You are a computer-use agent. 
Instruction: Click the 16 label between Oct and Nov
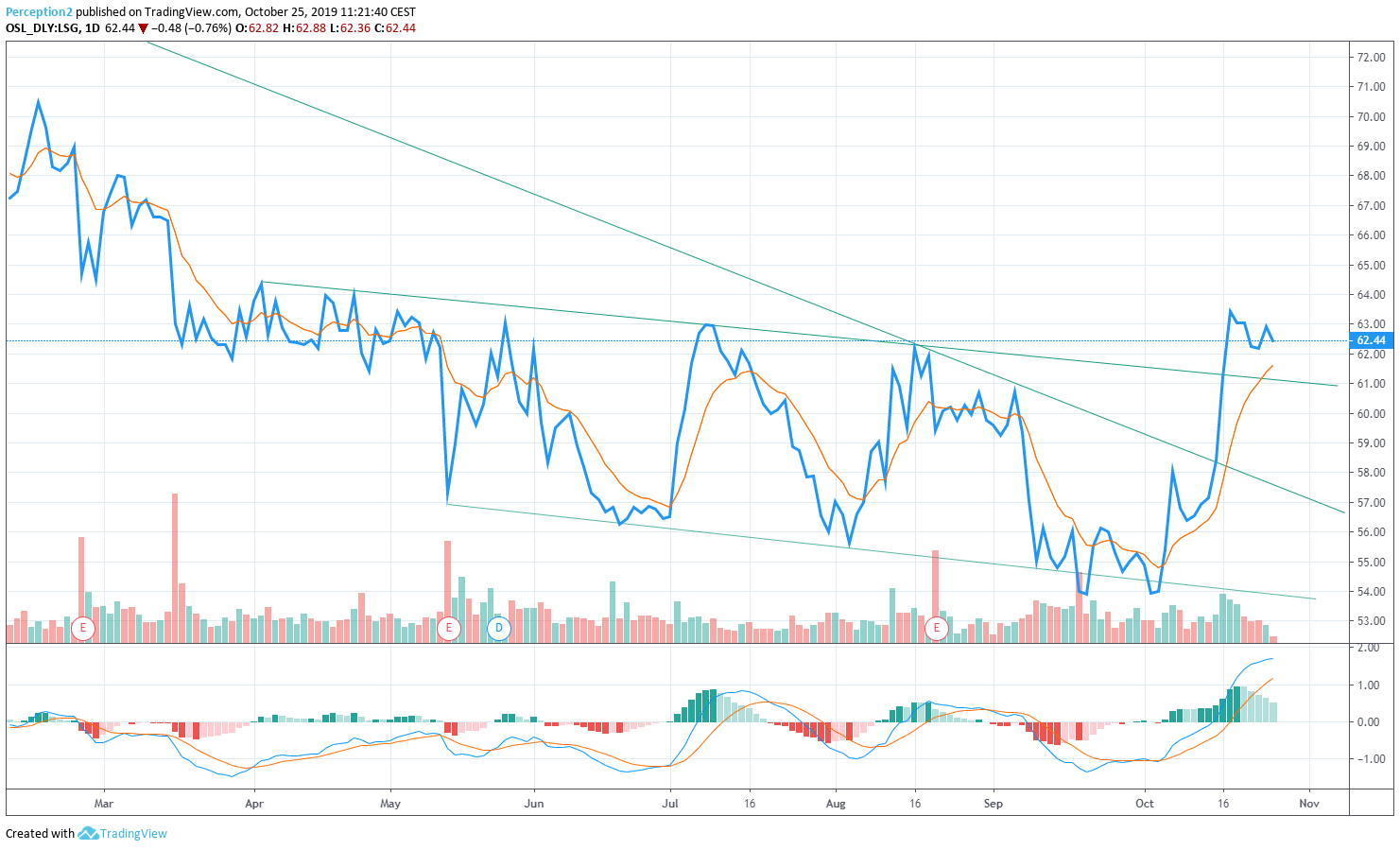click(1223, 804)
